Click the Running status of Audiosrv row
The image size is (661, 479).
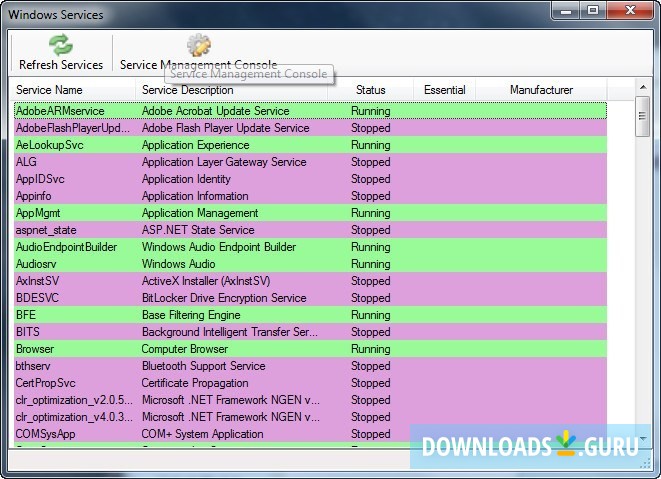pos(371,264)
